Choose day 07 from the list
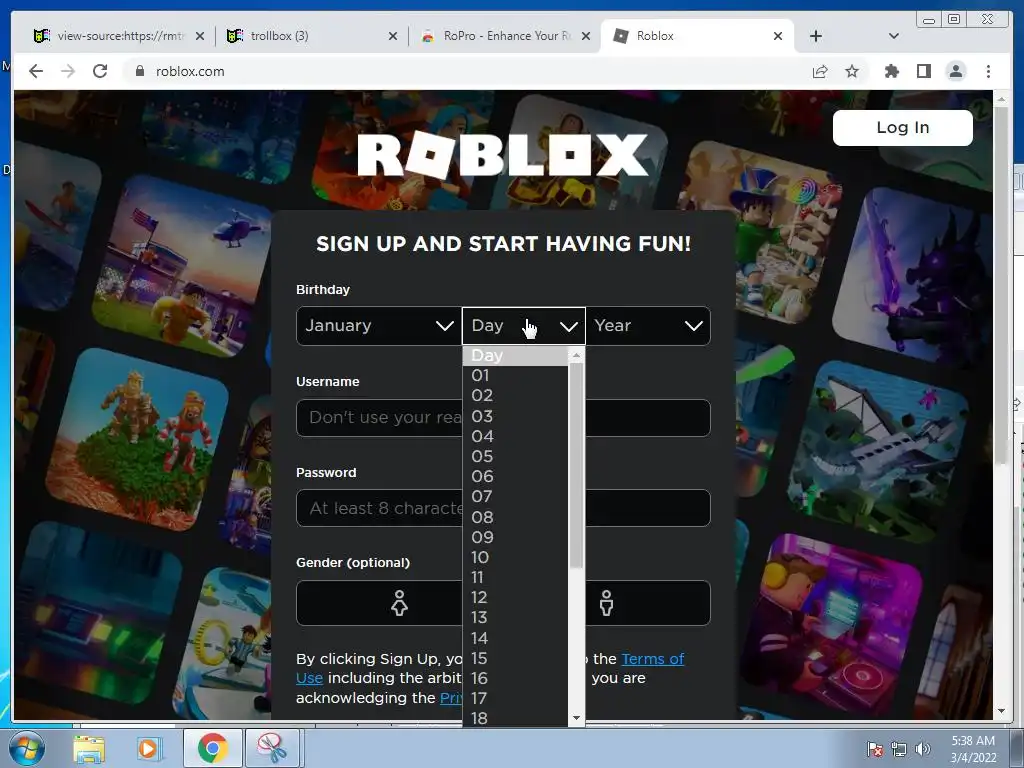The height and width of the screenshot is (768, 1024). (515, 497)
